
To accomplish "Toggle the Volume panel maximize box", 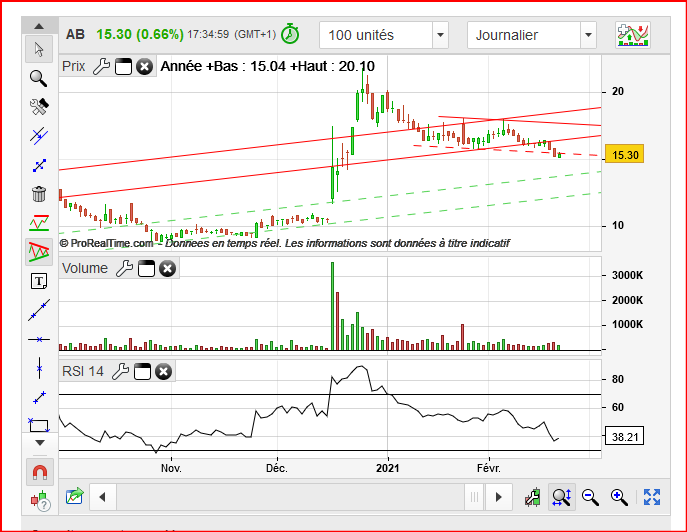I will pyautogui.click(x=146, y=268).
